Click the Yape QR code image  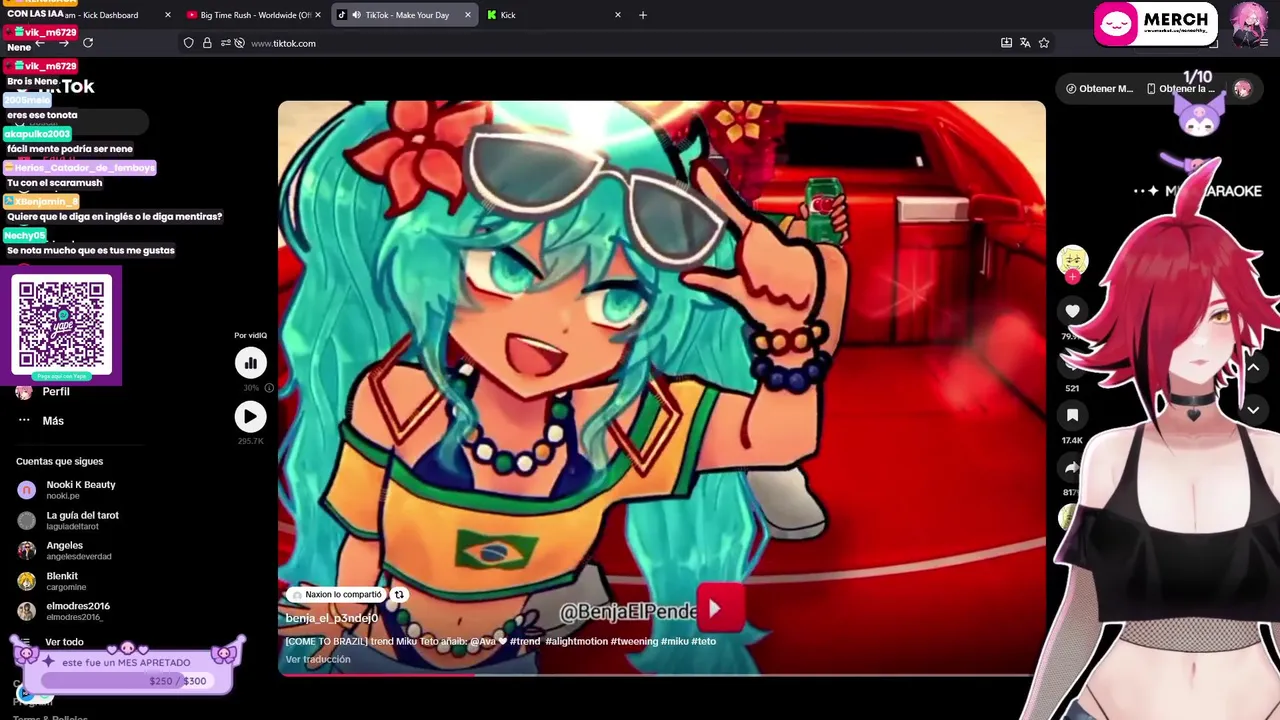pos(61,323)
